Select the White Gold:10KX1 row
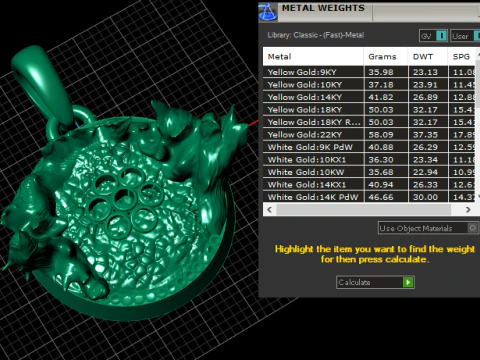Image resolution: width=480 pixels, height=360 pixels. [369, 160]
